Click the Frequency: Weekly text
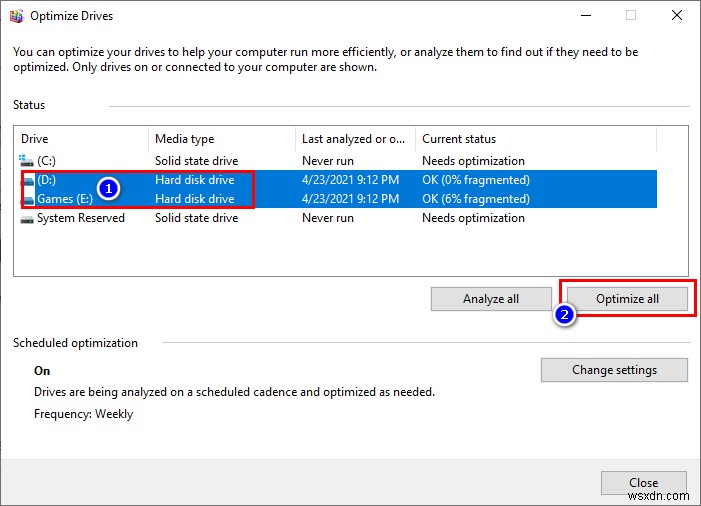 tap(84, 414)
